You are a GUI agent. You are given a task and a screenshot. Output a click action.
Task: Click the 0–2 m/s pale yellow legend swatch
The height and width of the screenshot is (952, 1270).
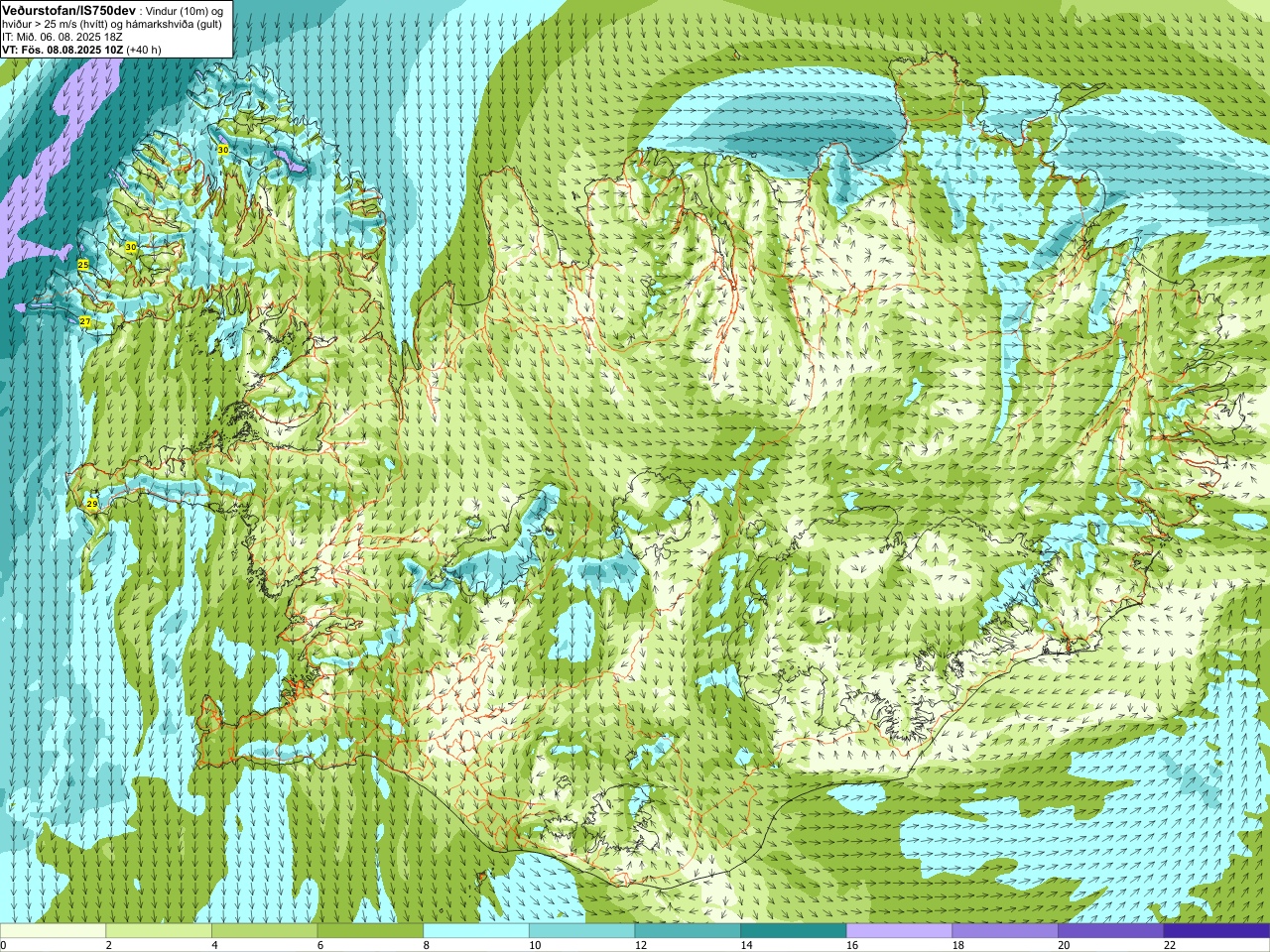(53, 931)
